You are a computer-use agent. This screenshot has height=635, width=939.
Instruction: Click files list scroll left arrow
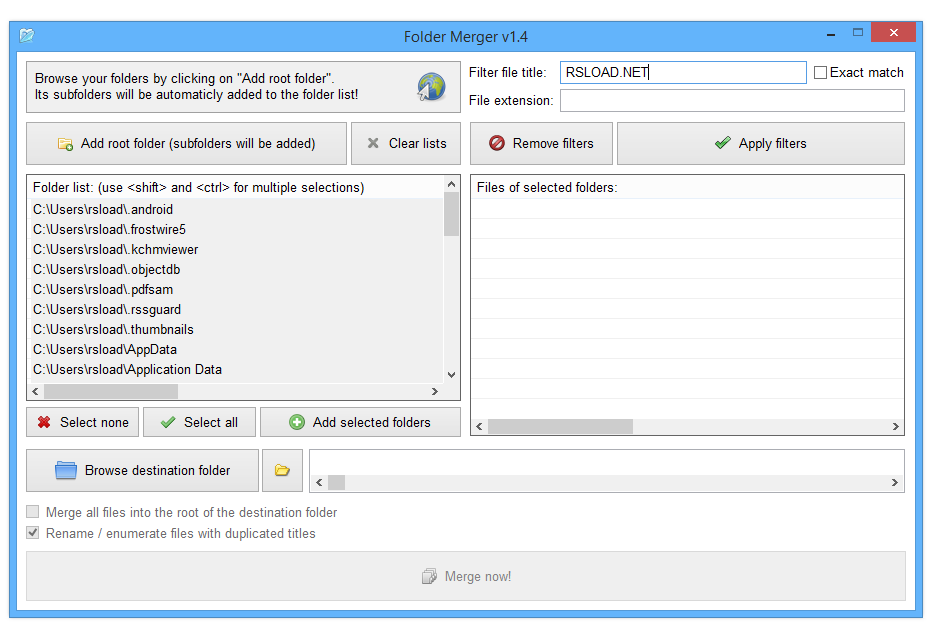(x=479, y=427)
